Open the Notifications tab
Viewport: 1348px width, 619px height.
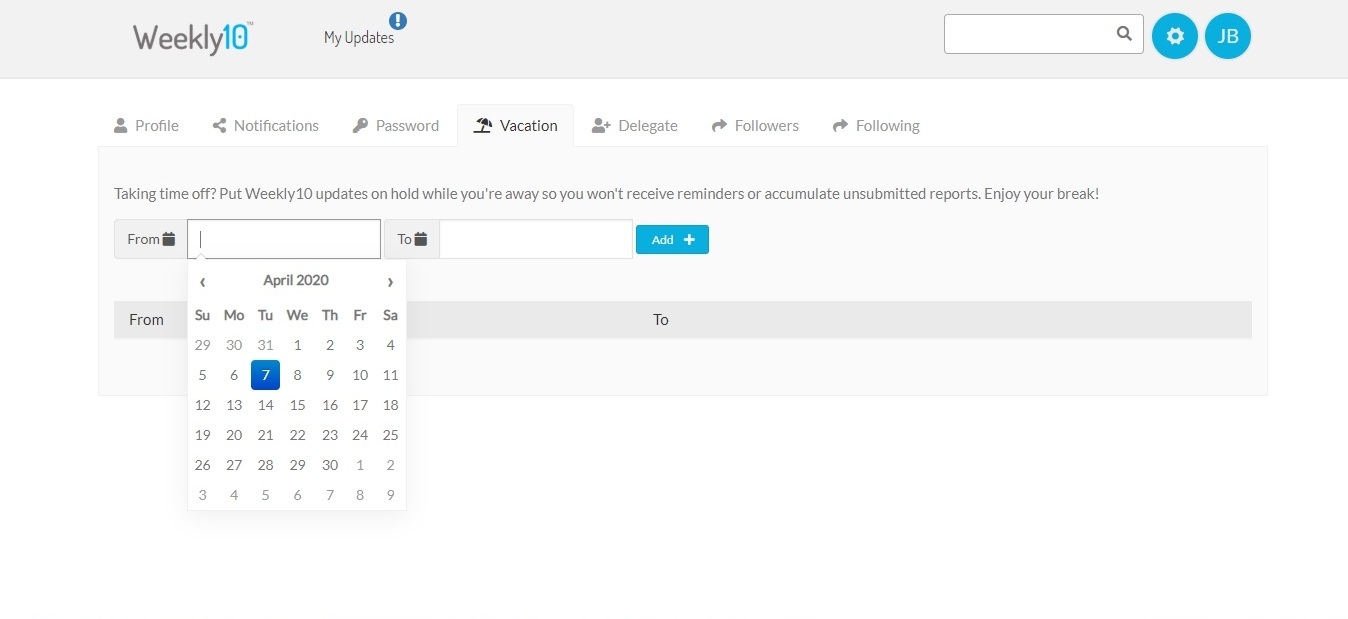pos(266,126)
